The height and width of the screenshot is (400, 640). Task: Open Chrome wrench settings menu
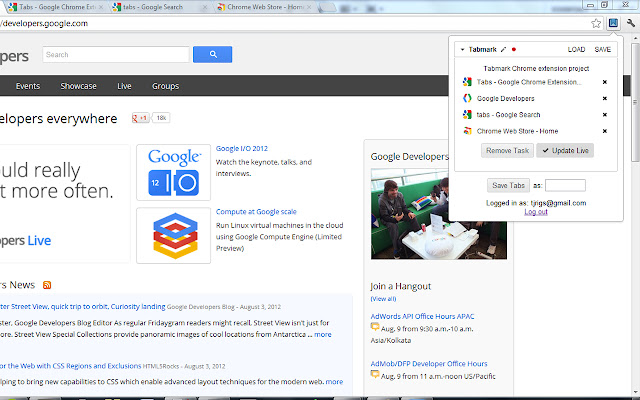[631, 23]
